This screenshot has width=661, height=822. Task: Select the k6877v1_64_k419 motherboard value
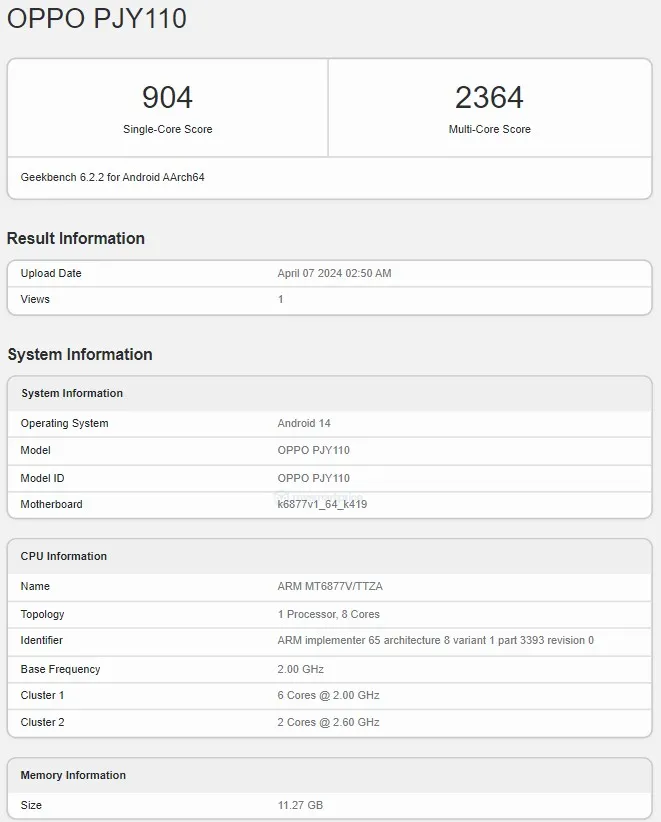tap(322, 504)
